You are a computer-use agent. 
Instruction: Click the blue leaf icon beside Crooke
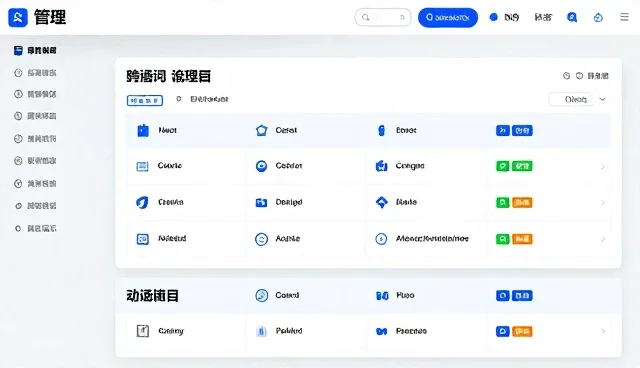pos(142,202)
